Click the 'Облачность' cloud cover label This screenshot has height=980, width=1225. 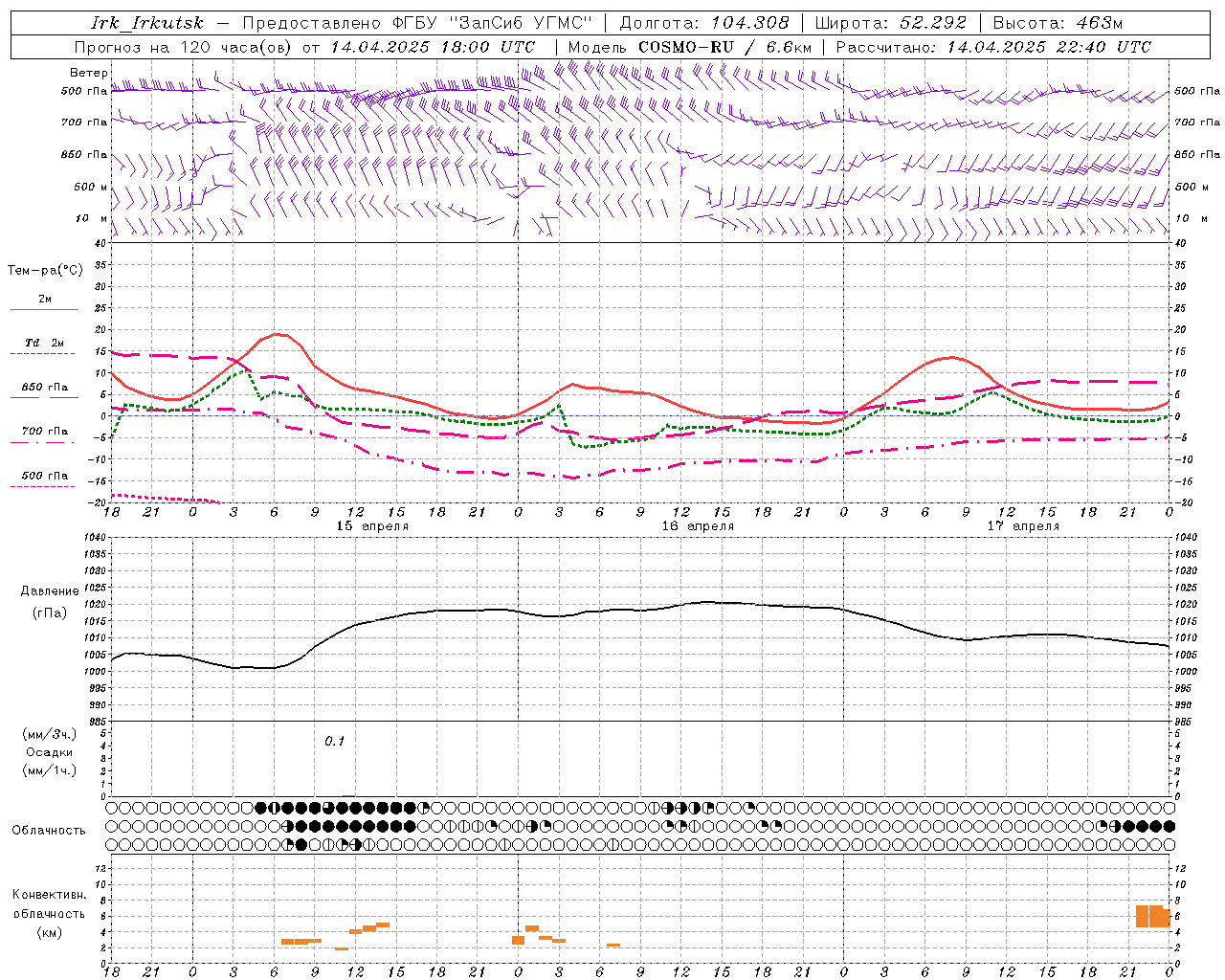click(x=49, y=830)
